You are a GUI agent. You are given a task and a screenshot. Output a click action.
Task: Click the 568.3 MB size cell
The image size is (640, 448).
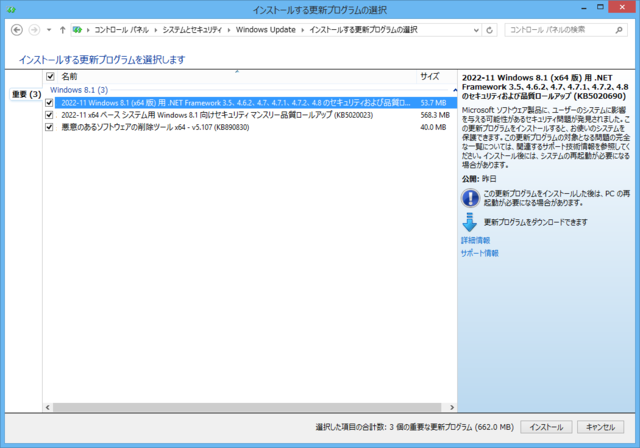435,115
